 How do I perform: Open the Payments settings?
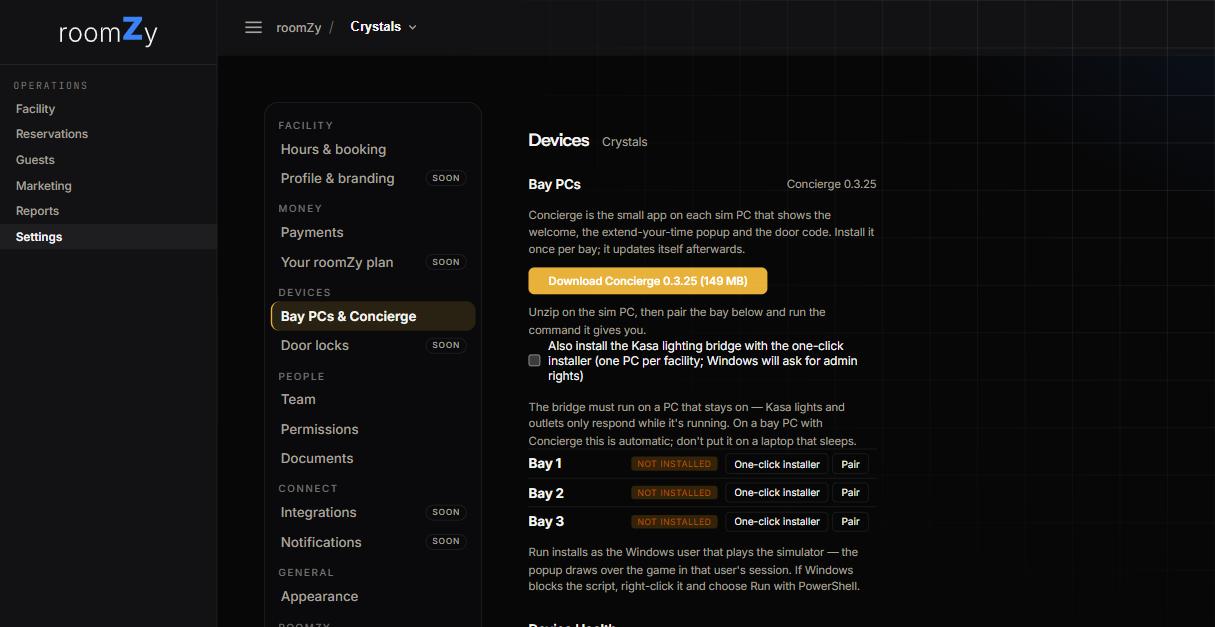pos(372,232)
